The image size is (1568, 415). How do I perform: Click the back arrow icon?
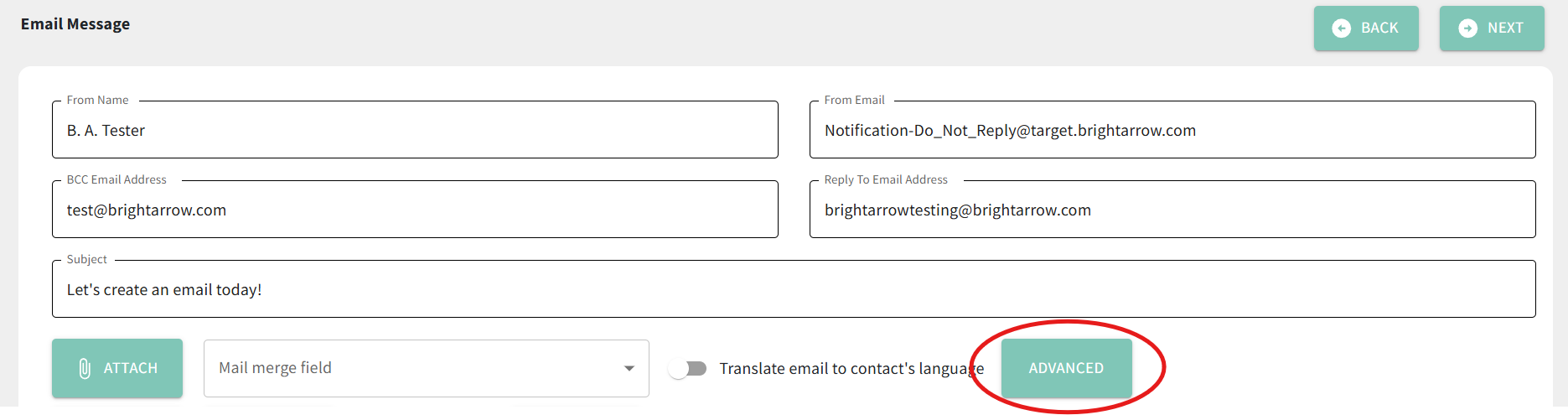pyautogui.click(x=1342, y=28)
